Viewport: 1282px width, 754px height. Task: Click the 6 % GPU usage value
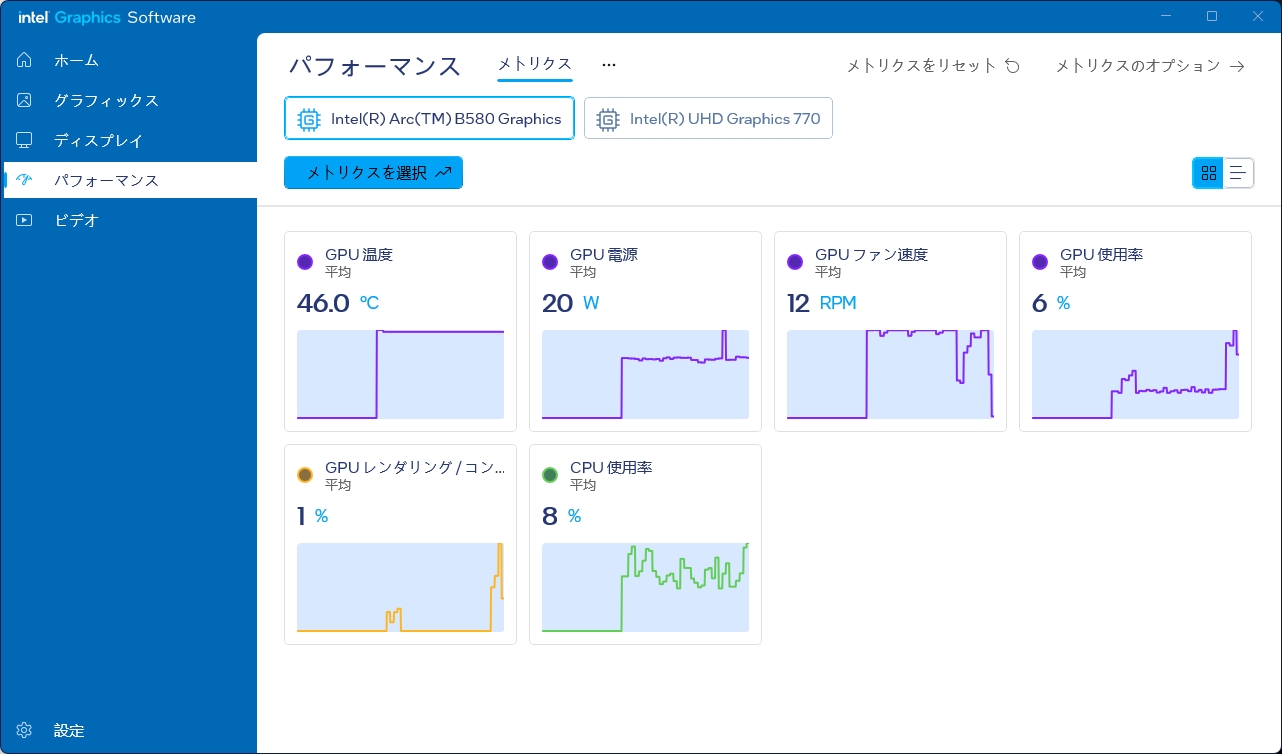click(1051, 303)
